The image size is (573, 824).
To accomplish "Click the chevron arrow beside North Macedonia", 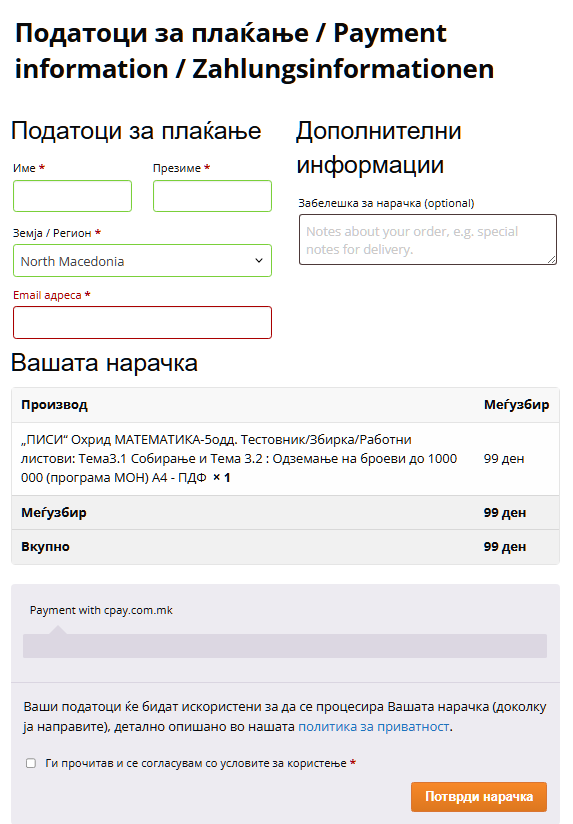I will click(x=259, y=261).
